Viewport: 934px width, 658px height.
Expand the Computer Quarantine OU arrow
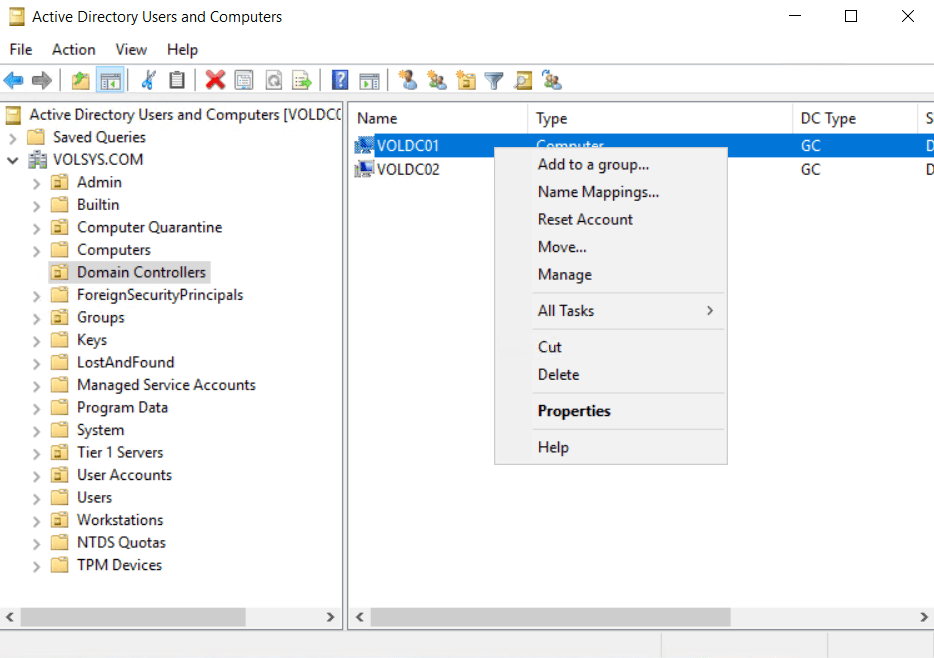37,228
